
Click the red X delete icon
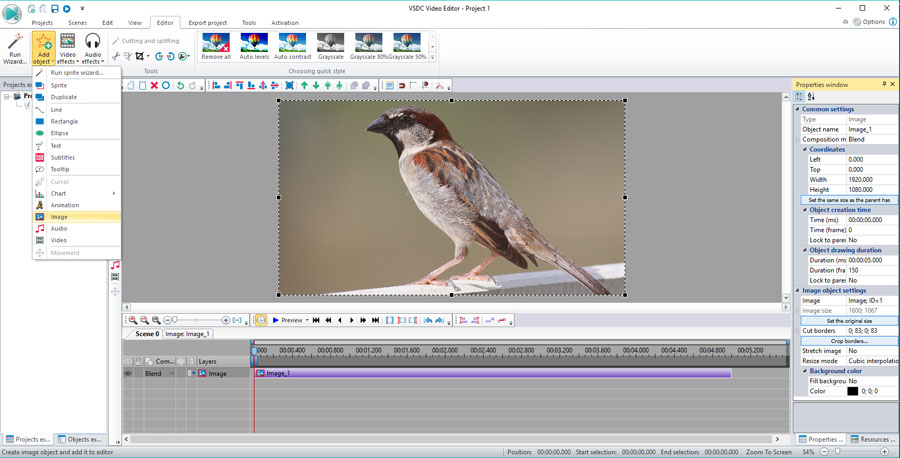click(x=154, y=86)
